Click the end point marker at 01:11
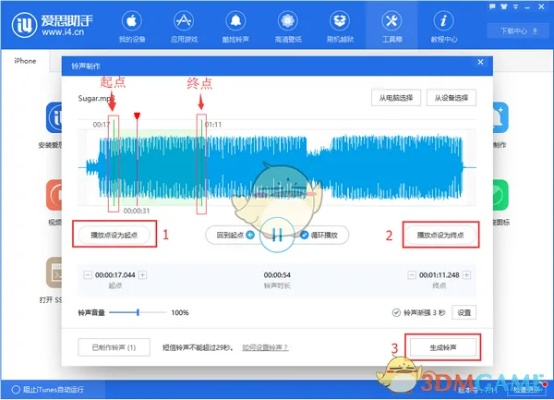 201,164
